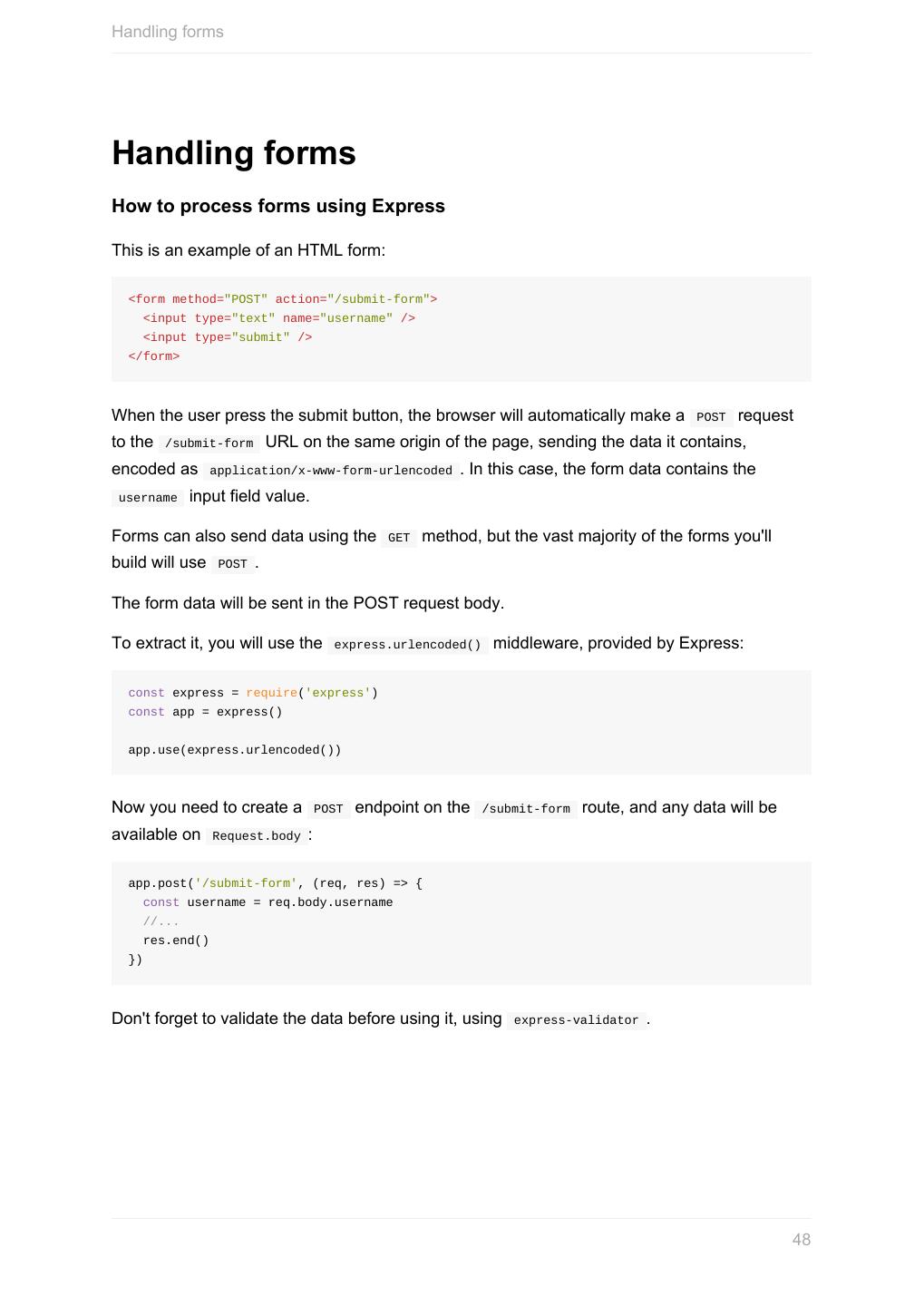
Task: Click the app.post('/submit-form') code line
Action: tap(275, 883)
